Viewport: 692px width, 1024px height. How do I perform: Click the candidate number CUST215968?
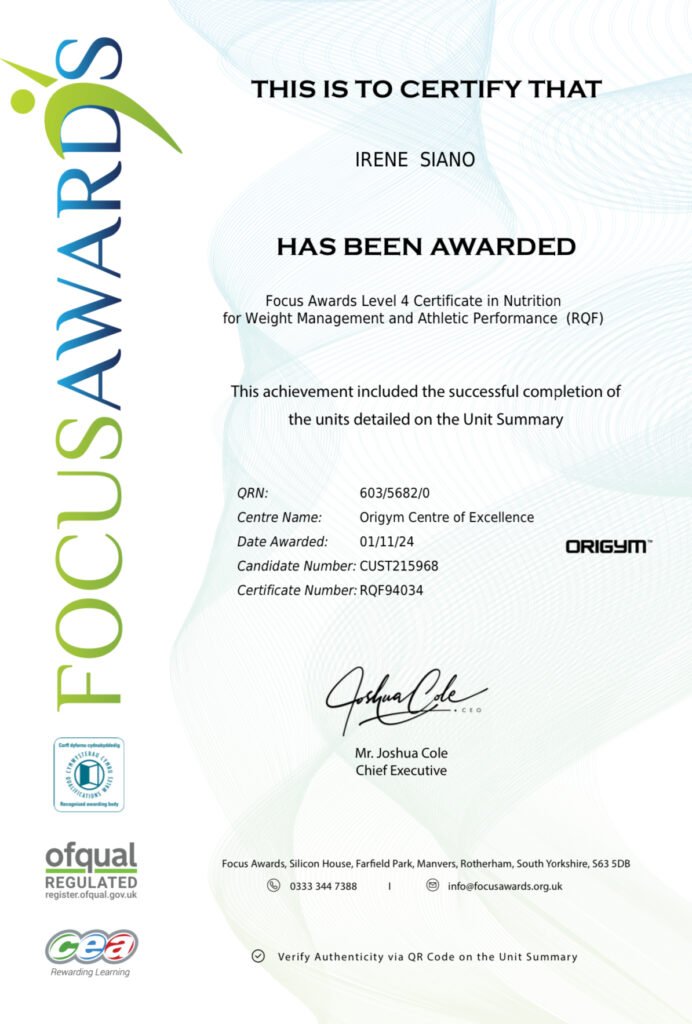click(x=399, y=566)
